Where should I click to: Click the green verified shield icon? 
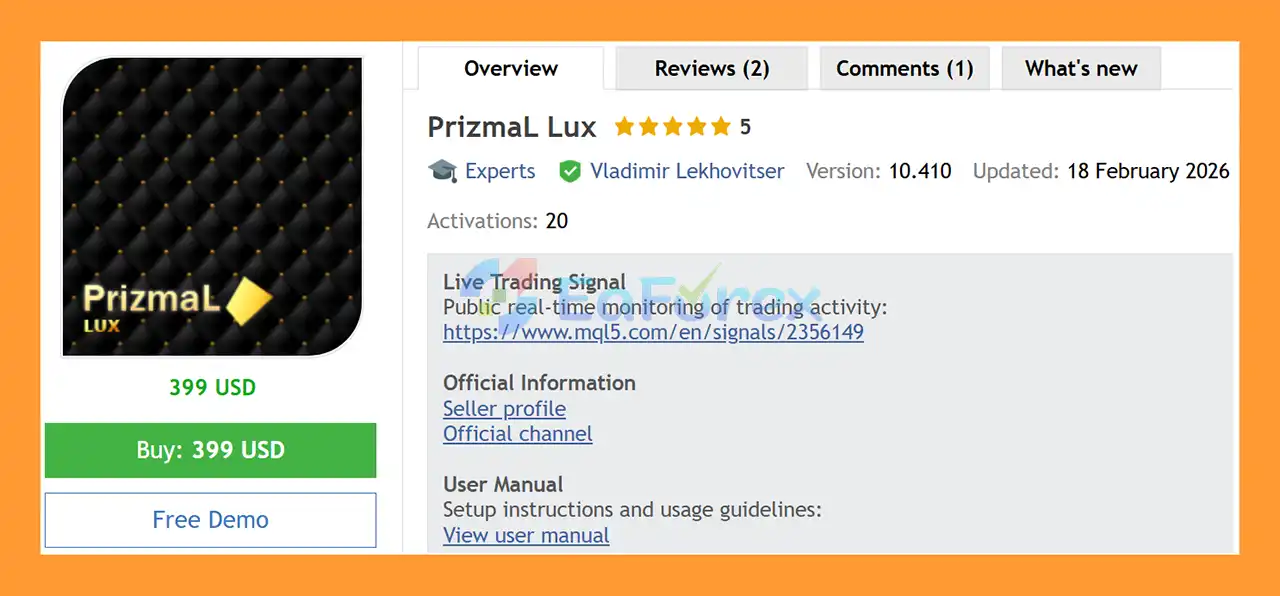(x=570, y=171)
